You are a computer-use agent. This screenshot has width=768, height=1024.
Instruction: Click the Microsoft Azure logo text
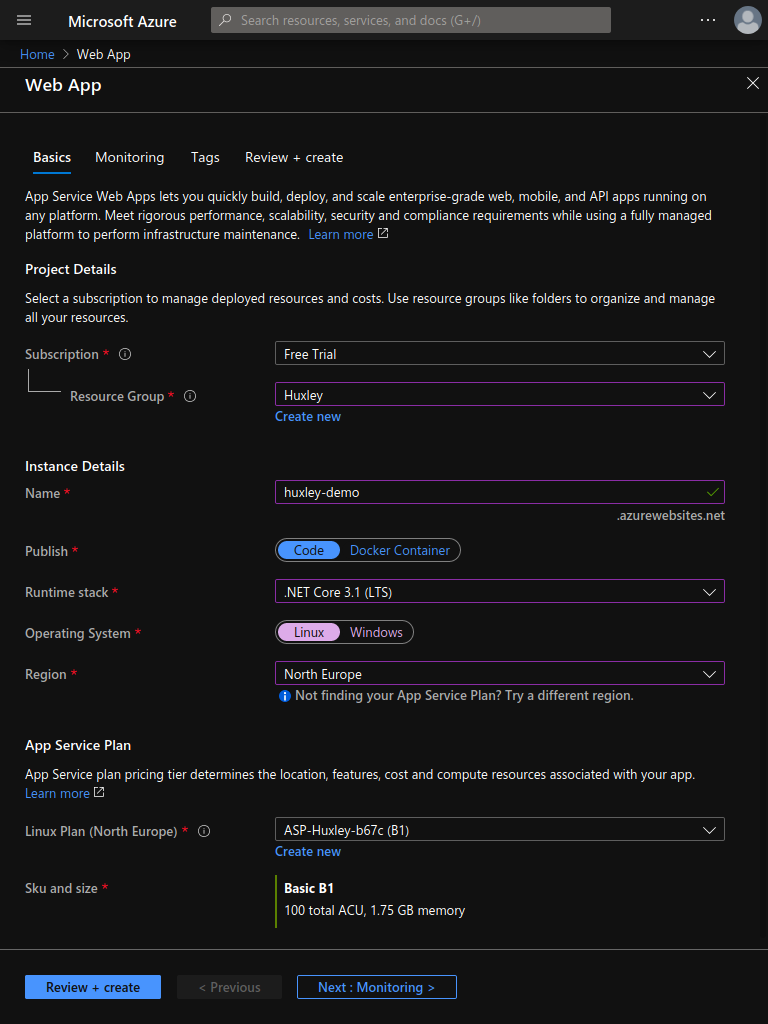(122, 21)
